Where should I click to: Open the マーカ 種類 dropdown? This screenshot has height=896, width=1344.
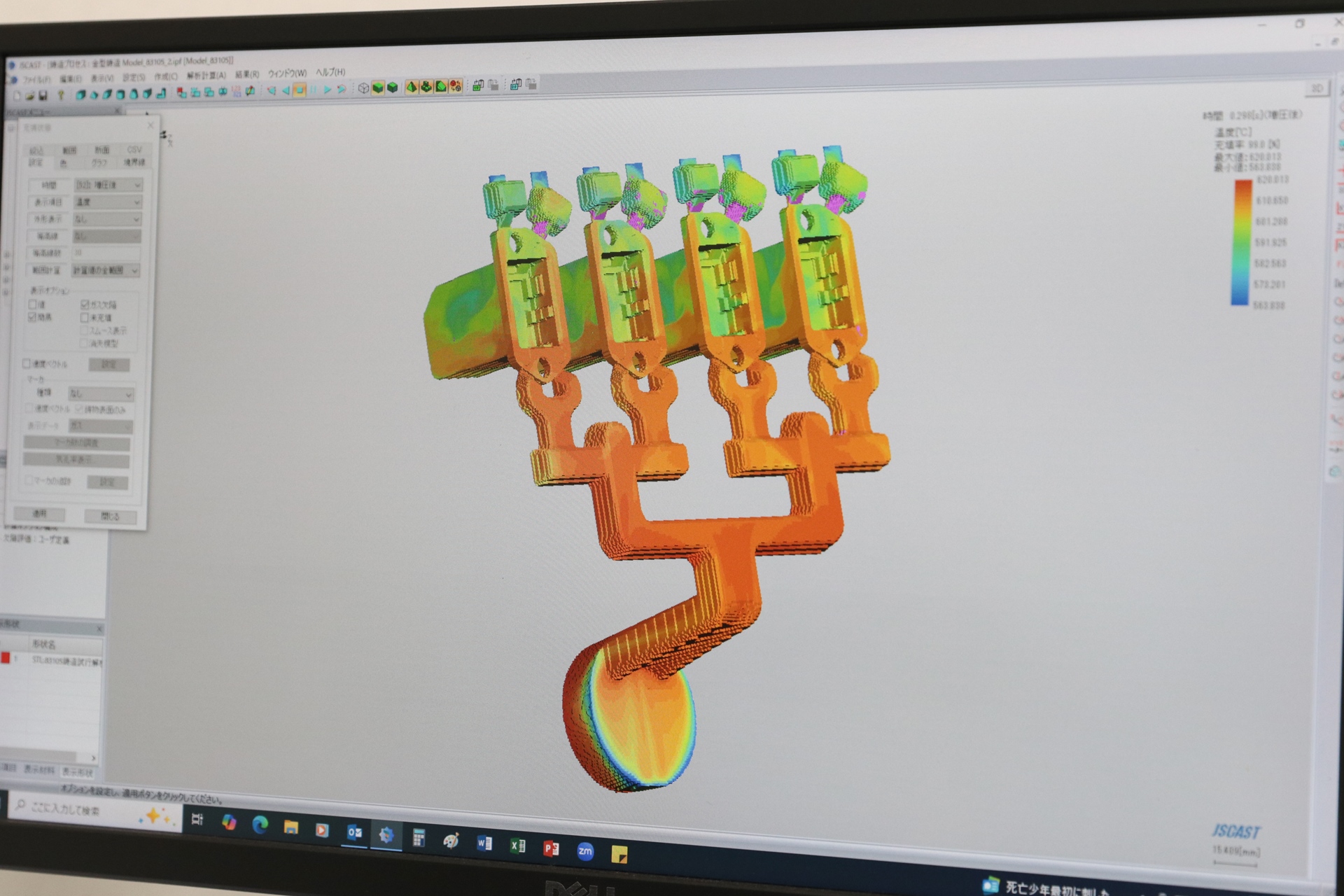tap(101, 394)
